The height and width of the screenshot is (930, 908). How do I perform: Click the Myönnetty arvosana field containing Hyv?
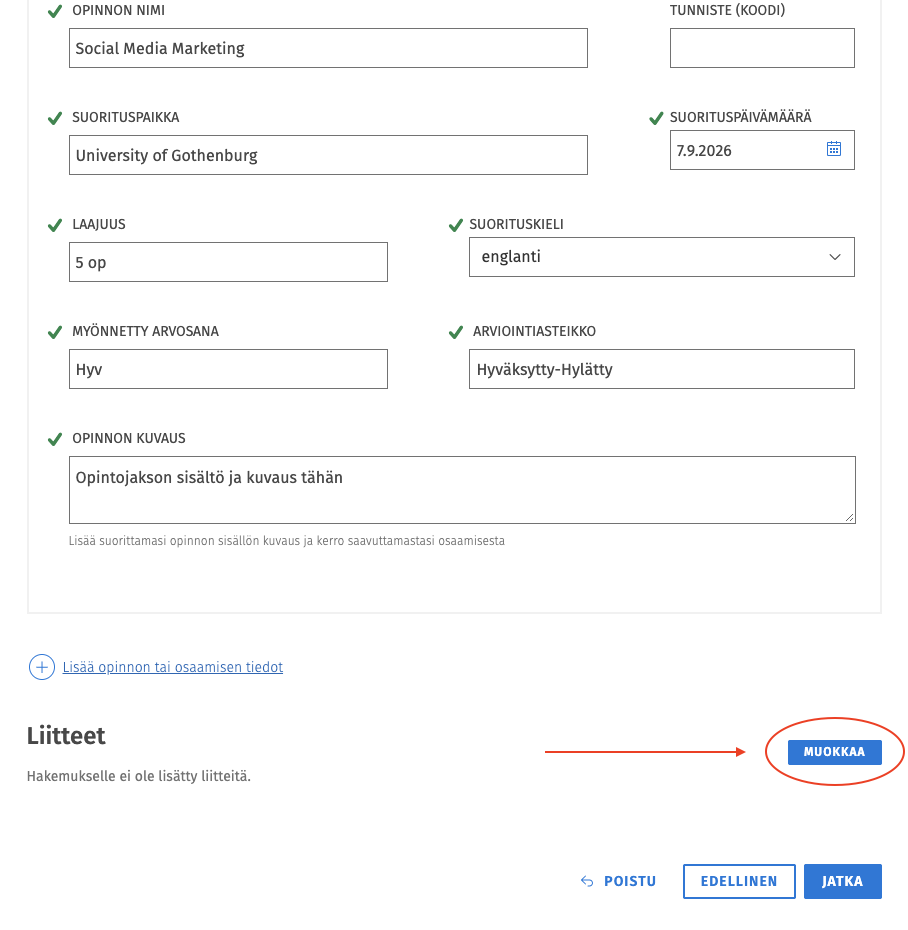click(228, 369)
